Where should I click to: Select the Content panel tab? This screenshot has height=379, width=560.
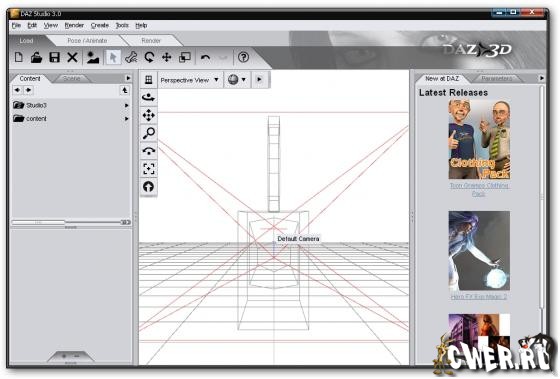[30, 79]
